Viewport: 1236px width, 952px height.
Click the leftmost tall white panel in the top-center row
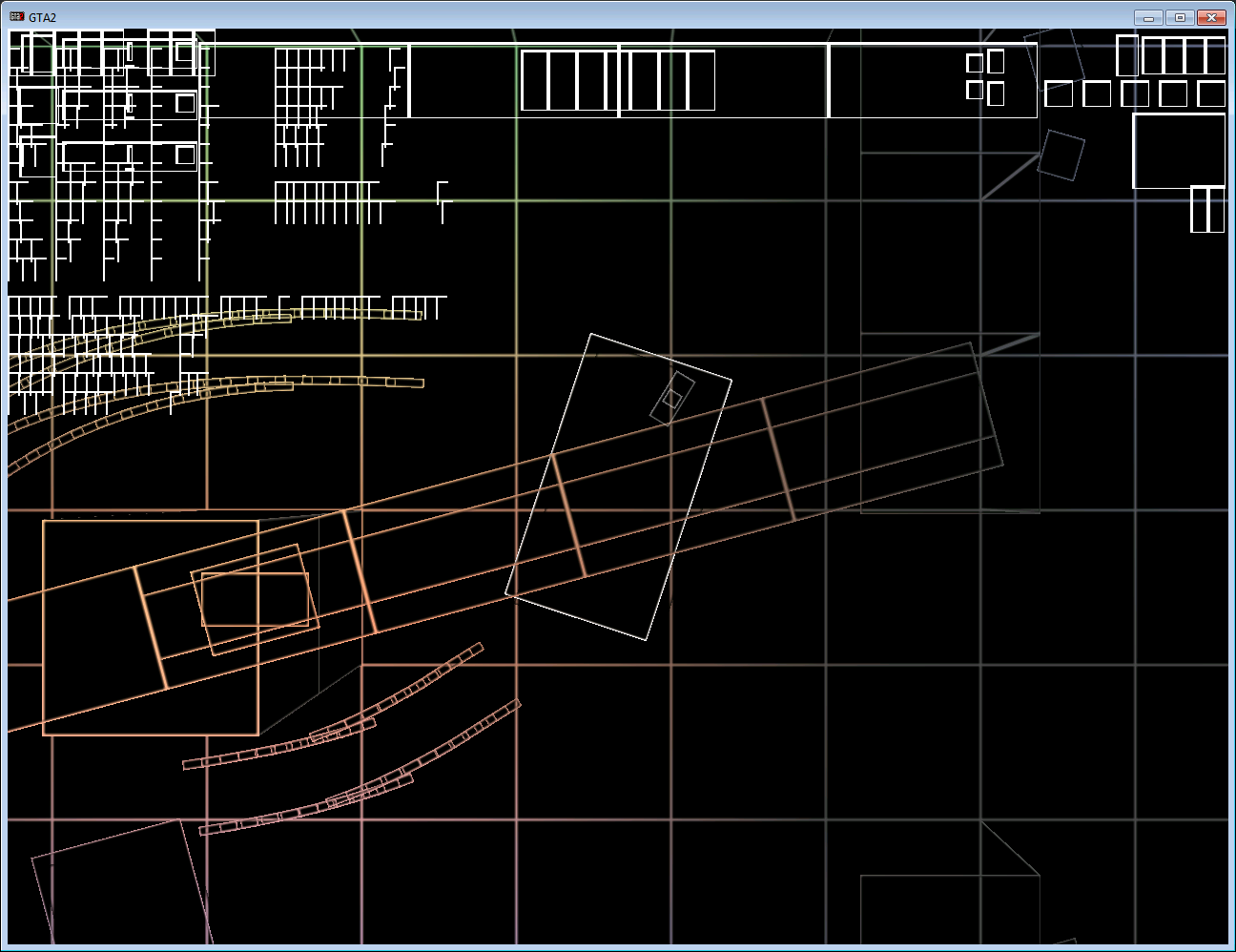(535, 80)
